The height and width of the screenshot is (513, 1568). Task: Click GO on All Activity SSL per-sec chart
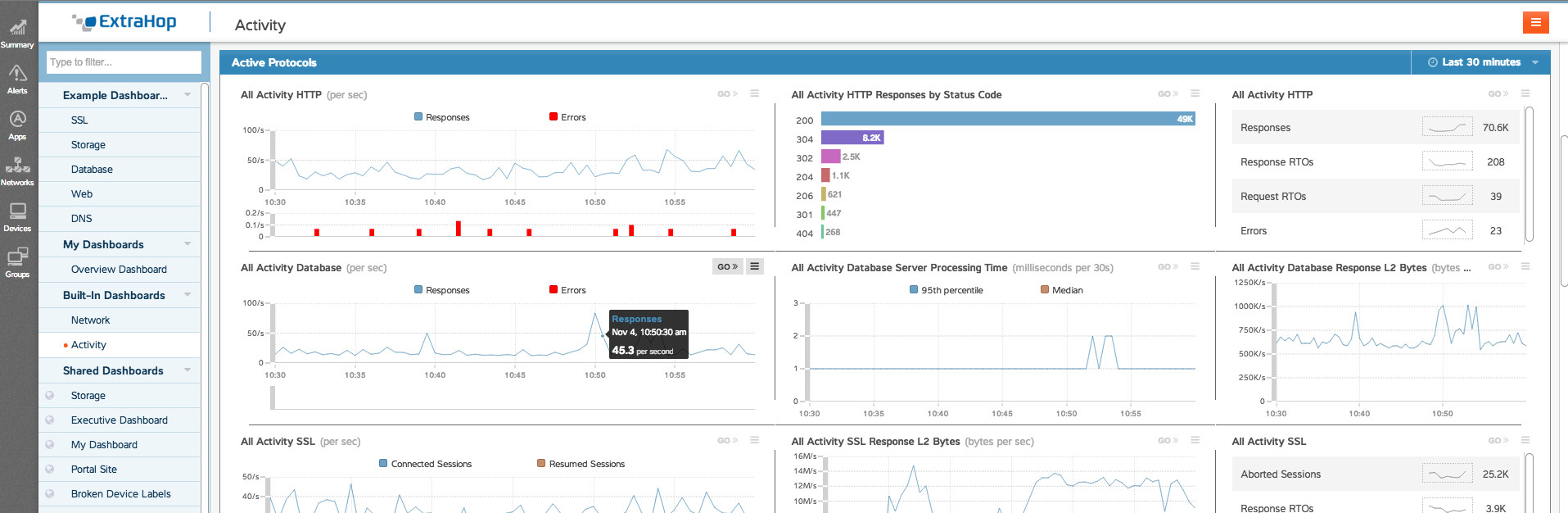(727, 440)
